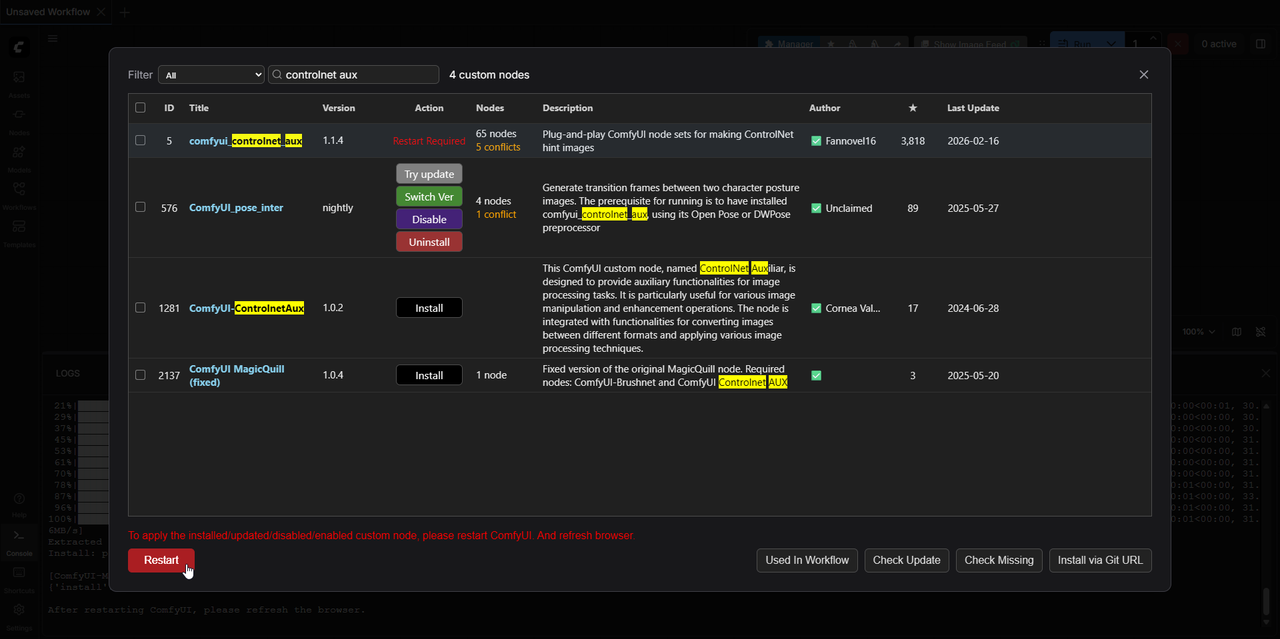Open the 100% zoom dropdown
The width and height of the screenshot is (1280, 639).
[1199, 332]
